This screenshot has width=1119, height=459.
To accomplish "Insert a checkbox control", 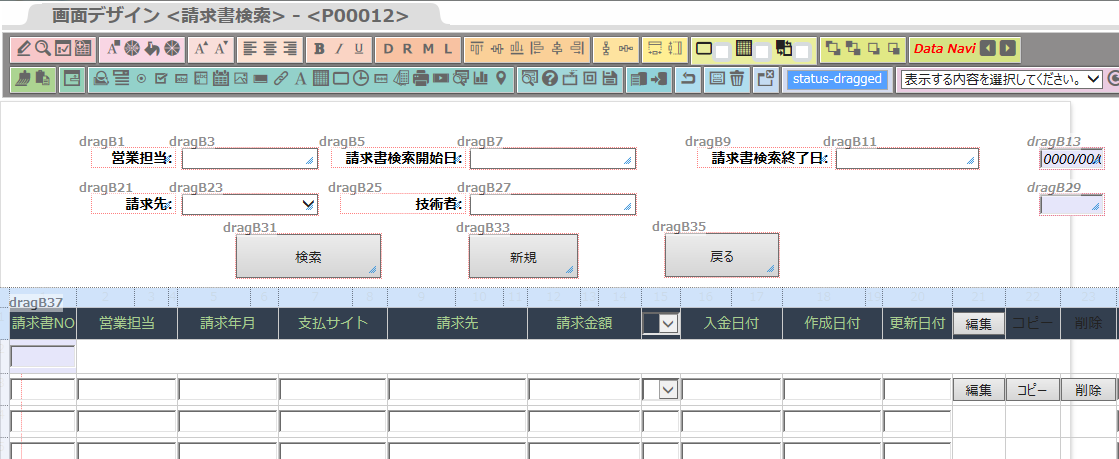I will (x=161, y=79).
